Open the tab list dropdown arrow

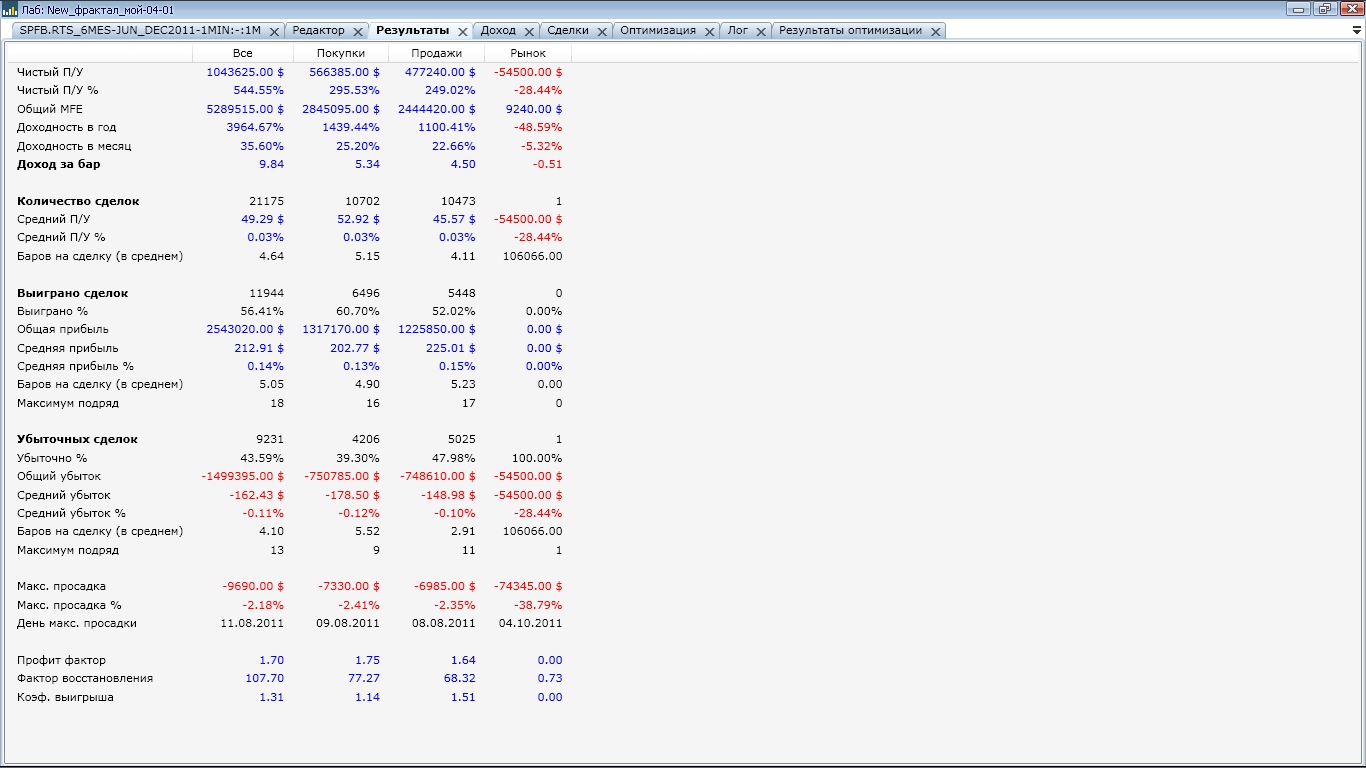(1356, 31)
